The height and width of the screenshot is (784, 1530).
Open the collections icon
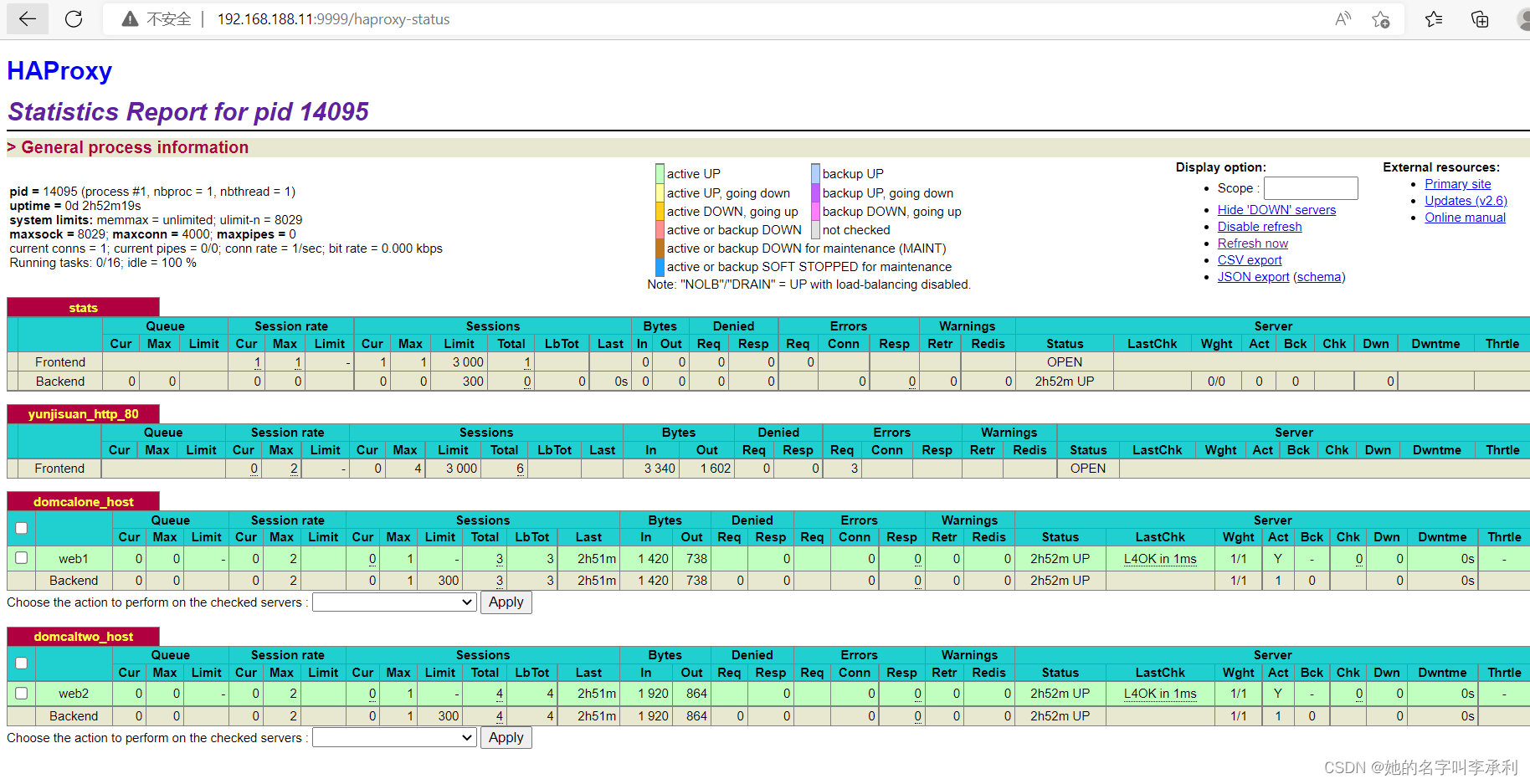(1480, 19)
